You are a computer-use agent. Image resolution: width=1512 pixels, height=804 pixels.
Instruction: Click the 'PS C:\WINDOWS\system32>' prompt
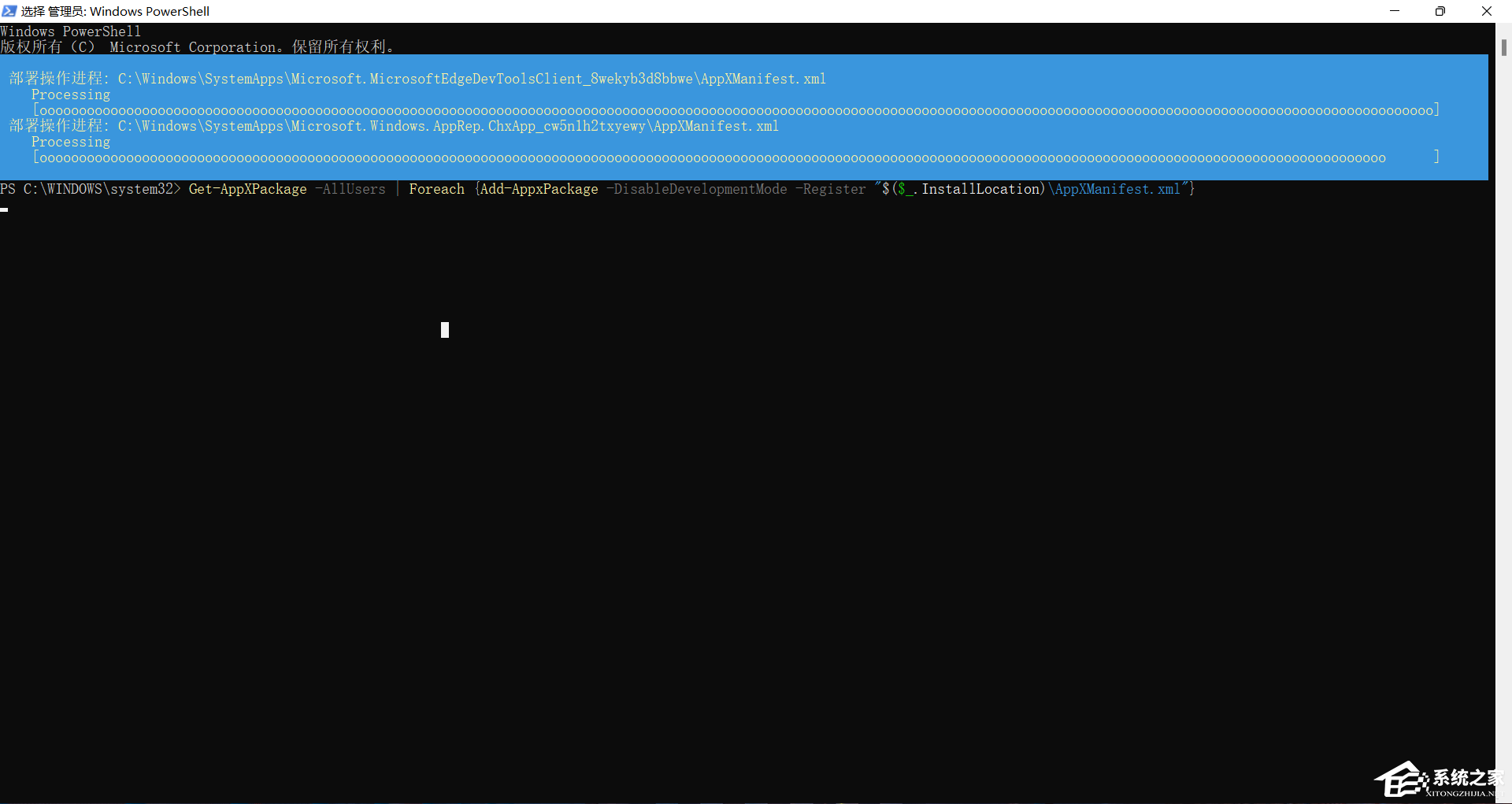(x=91, y=189)
